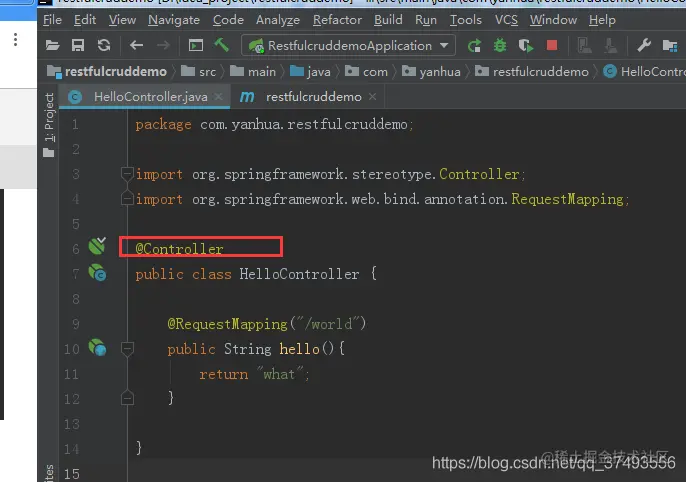This screenshot has width=686, height=482.
Task: Click the "what" return string
Action: [280, 374]
